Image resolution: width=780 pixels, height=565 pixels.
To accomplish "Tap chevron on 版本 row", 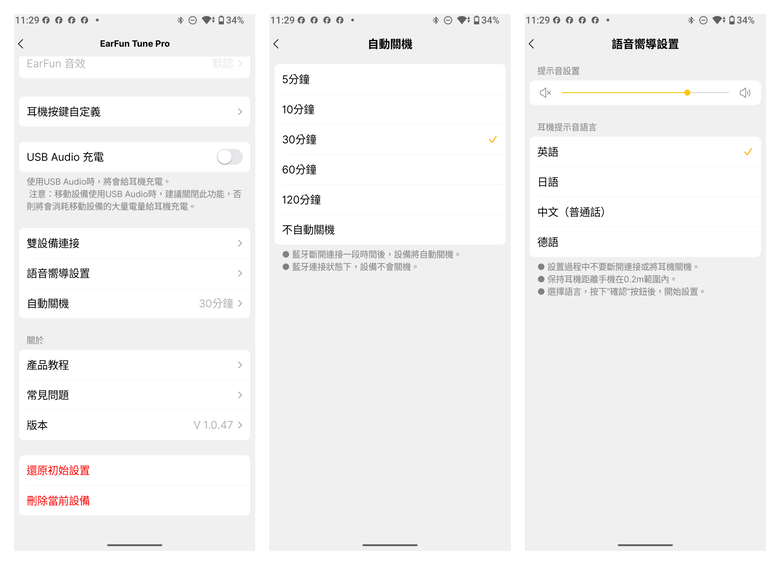I will click(240, 425).
